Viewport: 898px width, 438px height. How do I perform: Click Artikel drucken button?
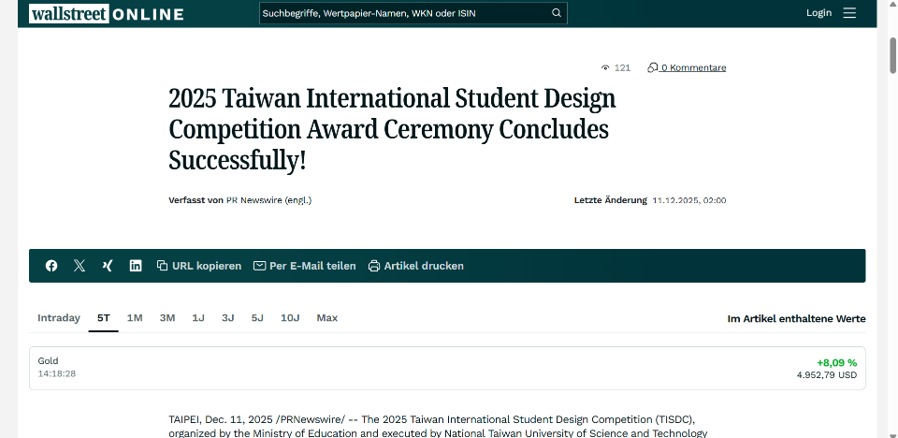click(416, 266)
